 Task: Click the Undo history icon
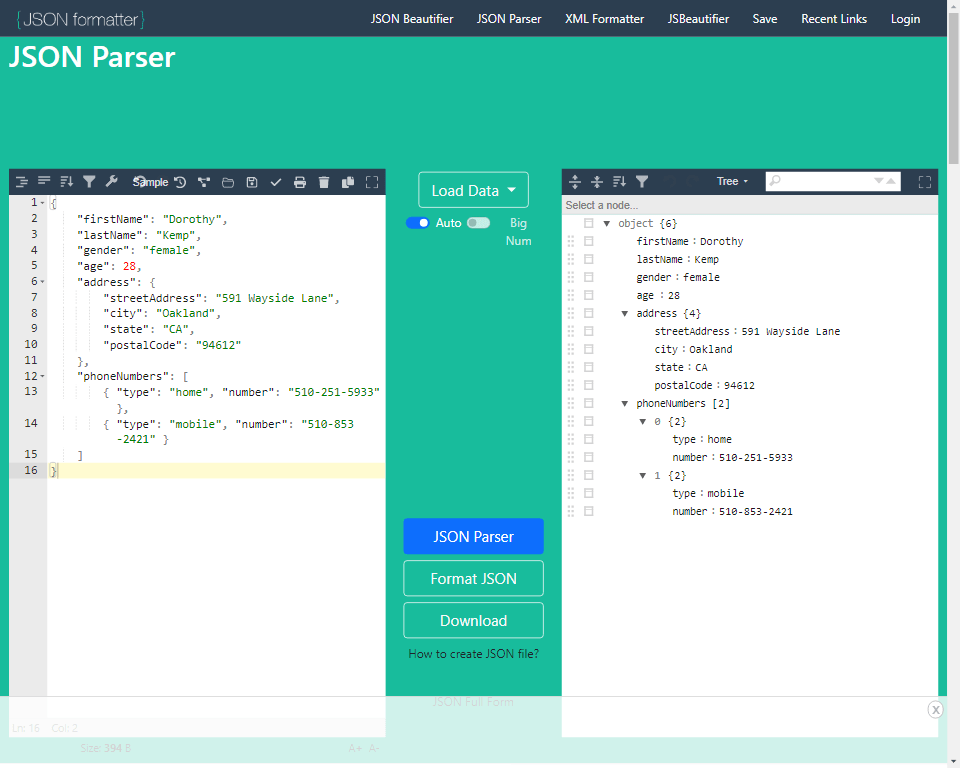(180, 182)
